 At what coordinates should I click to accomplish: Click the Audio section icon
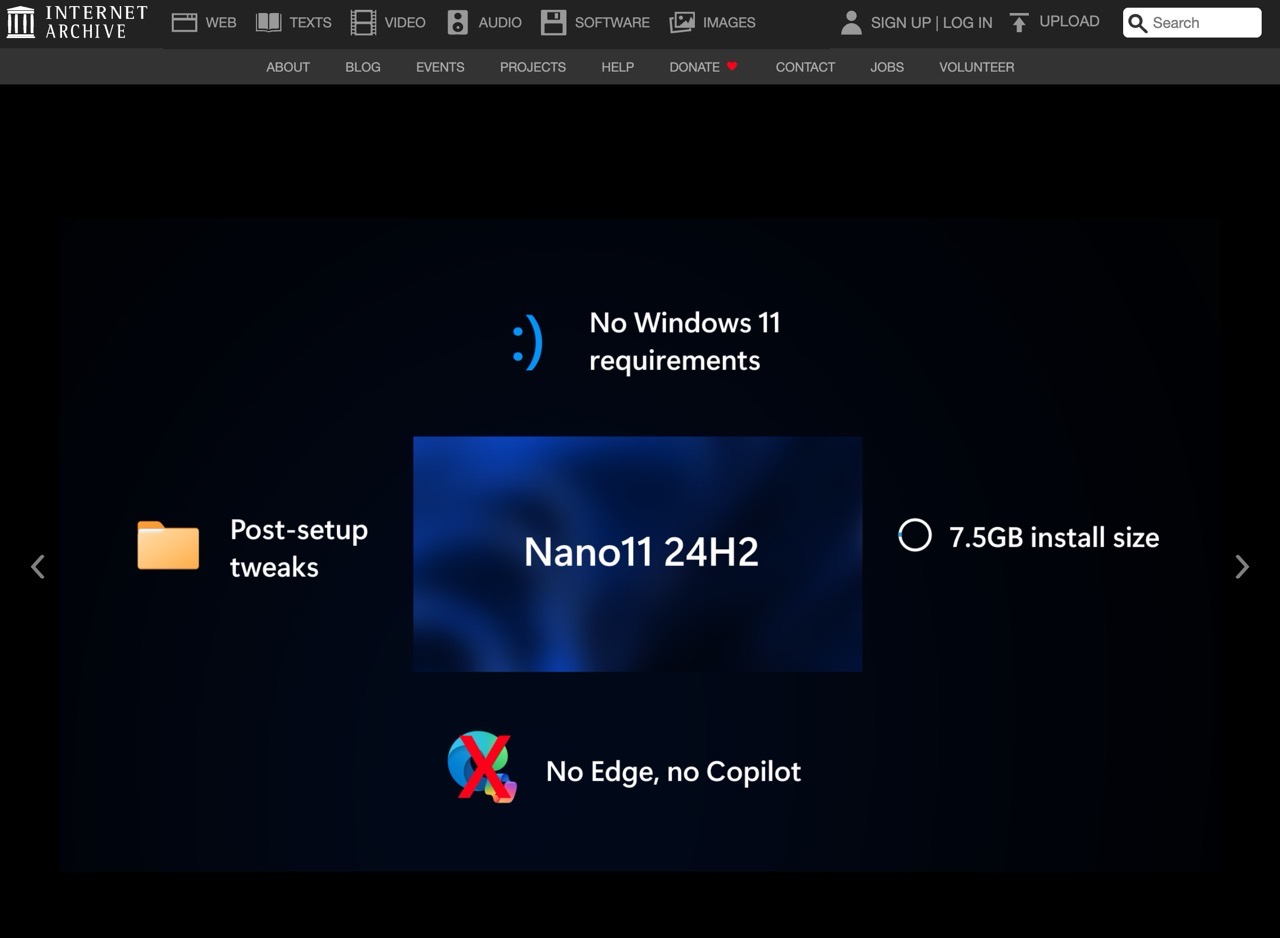tap(456, 21)
